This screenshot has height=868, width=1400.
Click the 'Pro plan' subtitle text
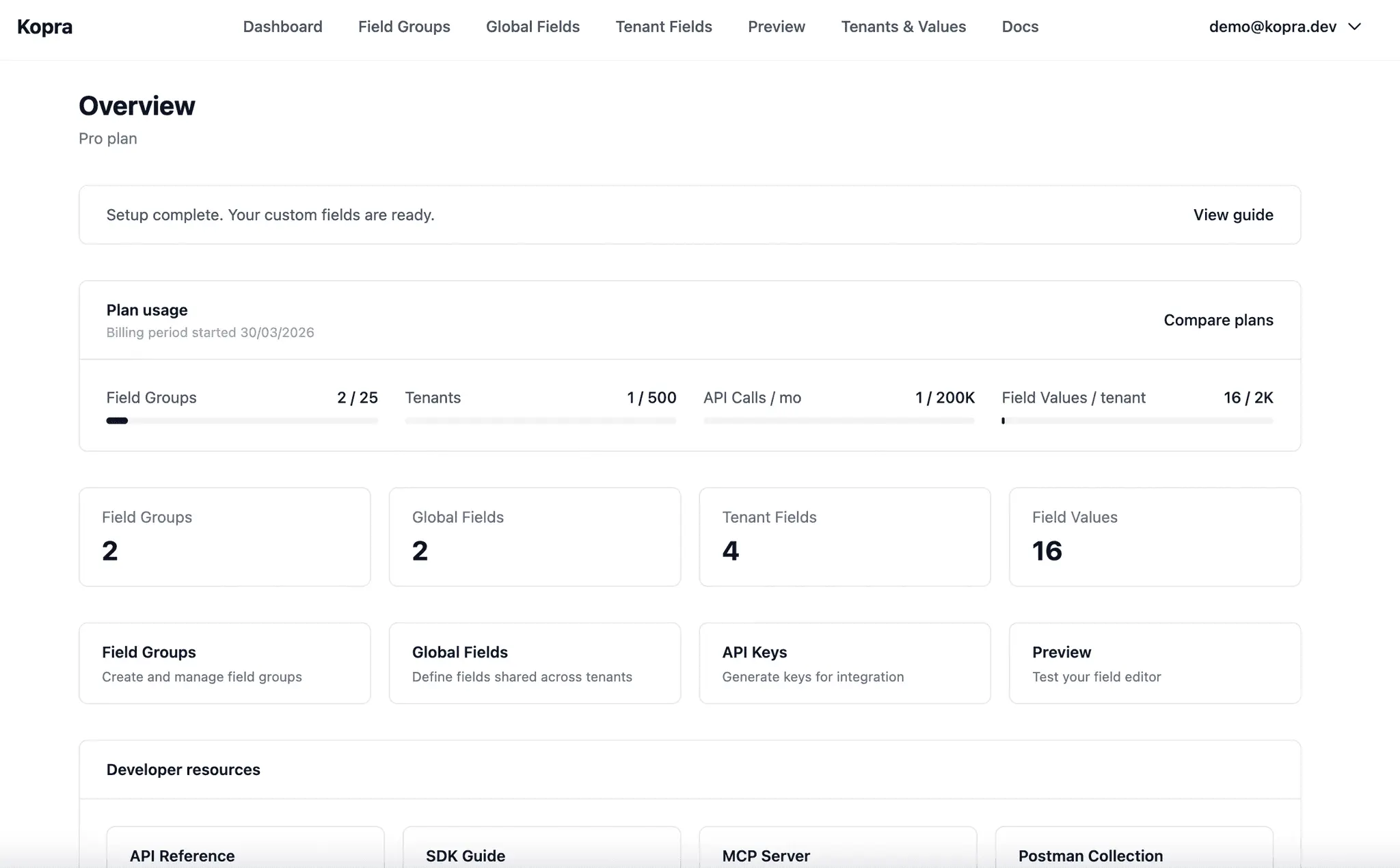point(108,139)
